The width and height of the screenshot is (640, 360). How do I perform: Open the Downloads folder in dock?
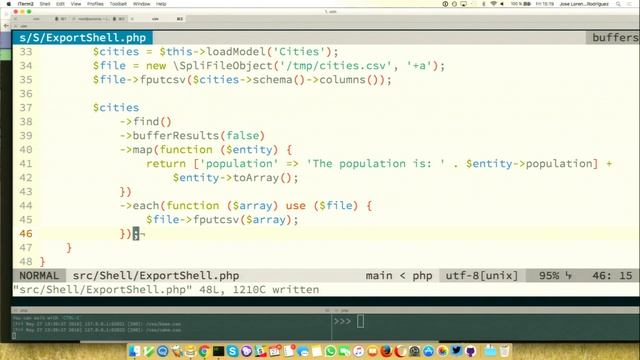pos(490,351)
